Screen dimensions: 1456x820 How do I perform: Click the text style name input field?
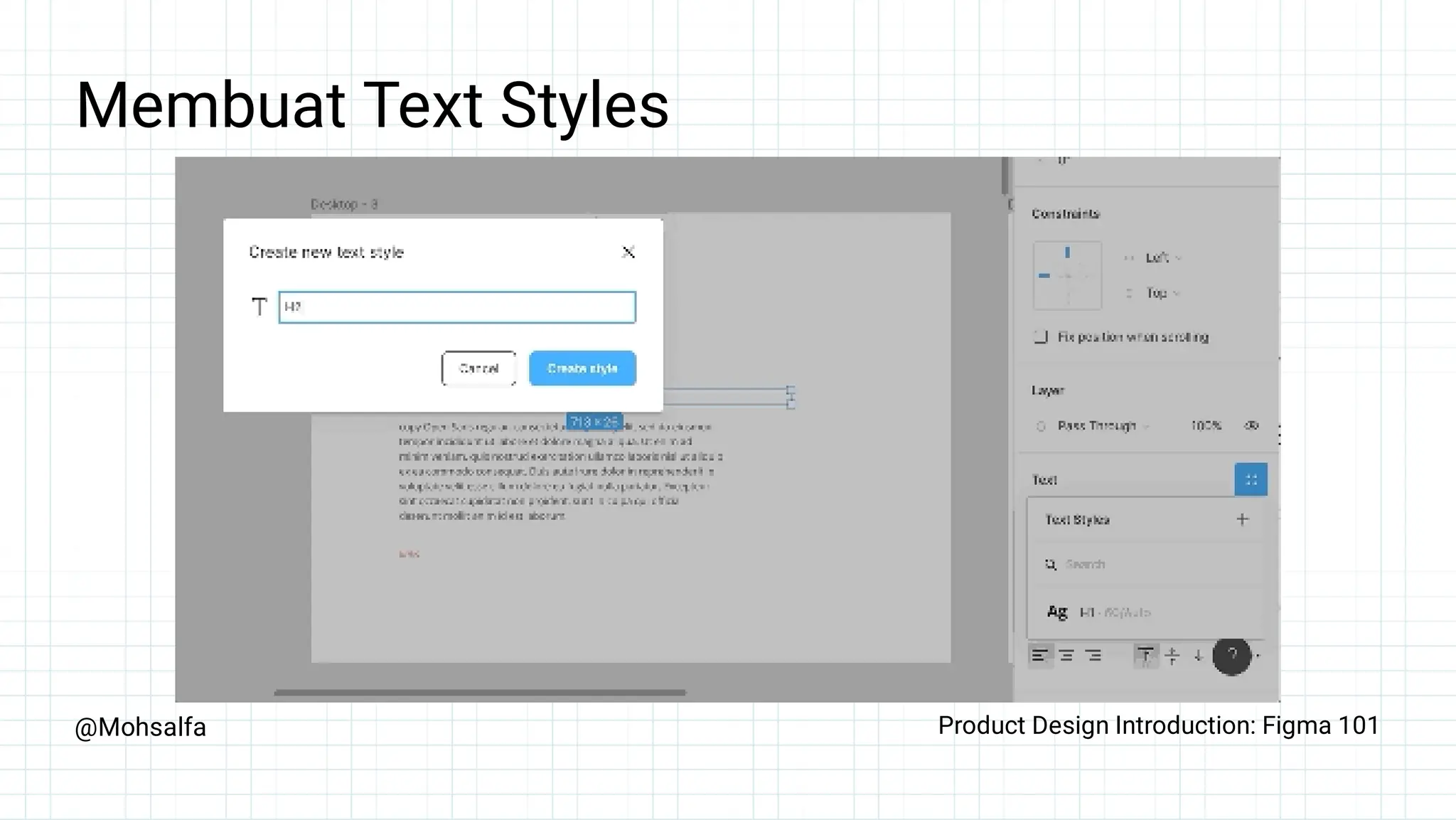[457, 307]
